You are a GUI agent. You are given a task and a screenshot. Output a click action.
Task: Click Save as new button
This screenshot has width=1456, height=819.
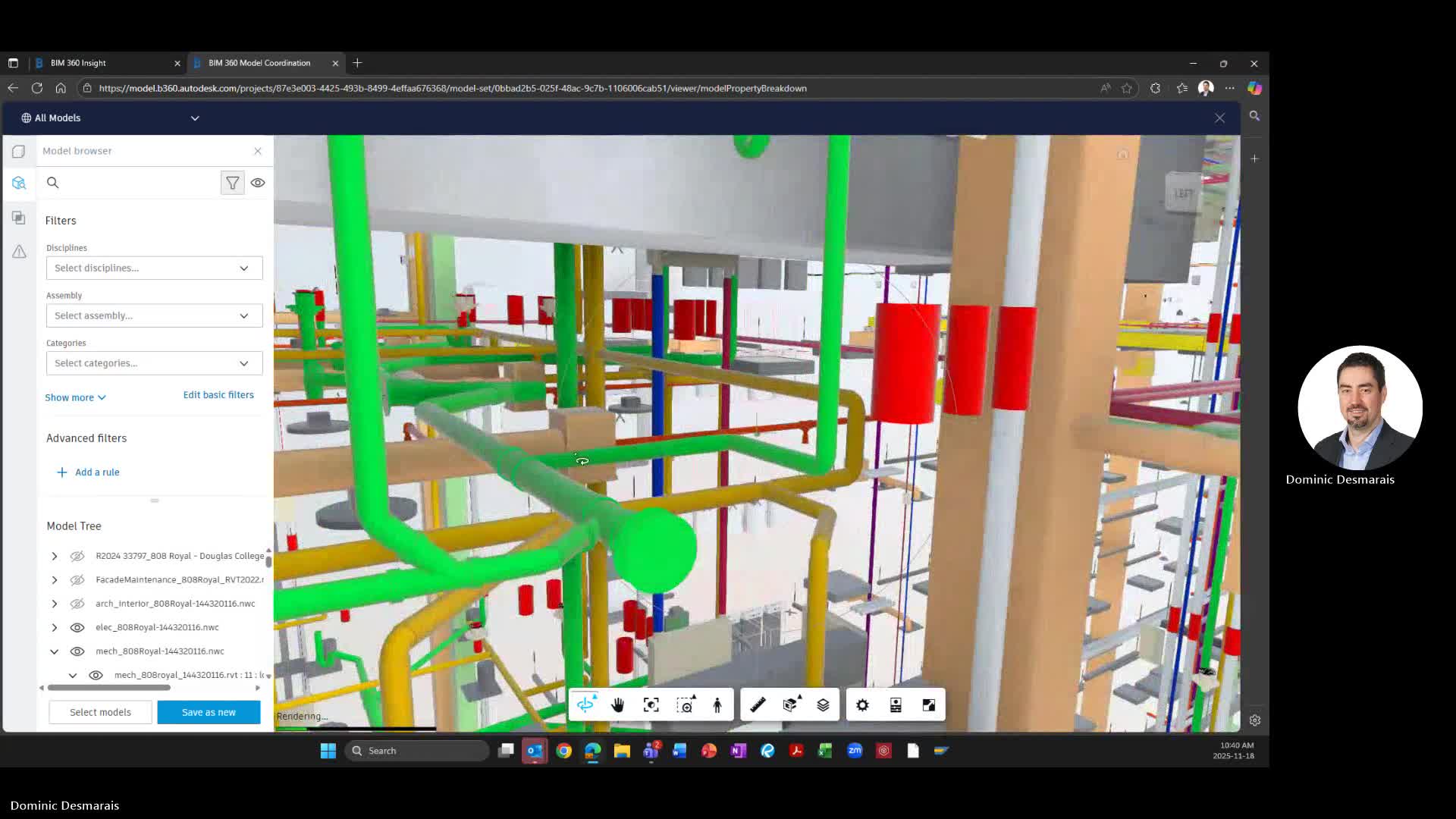(209, 712)
